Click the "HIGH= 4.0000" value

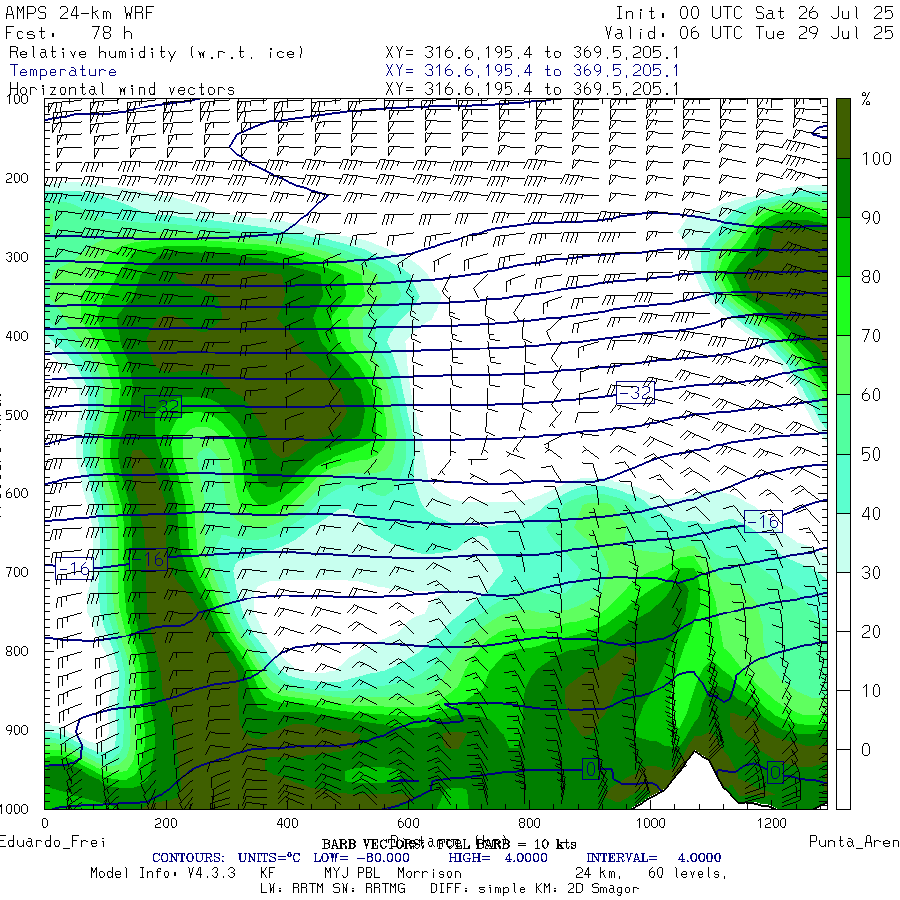point(498,858)
